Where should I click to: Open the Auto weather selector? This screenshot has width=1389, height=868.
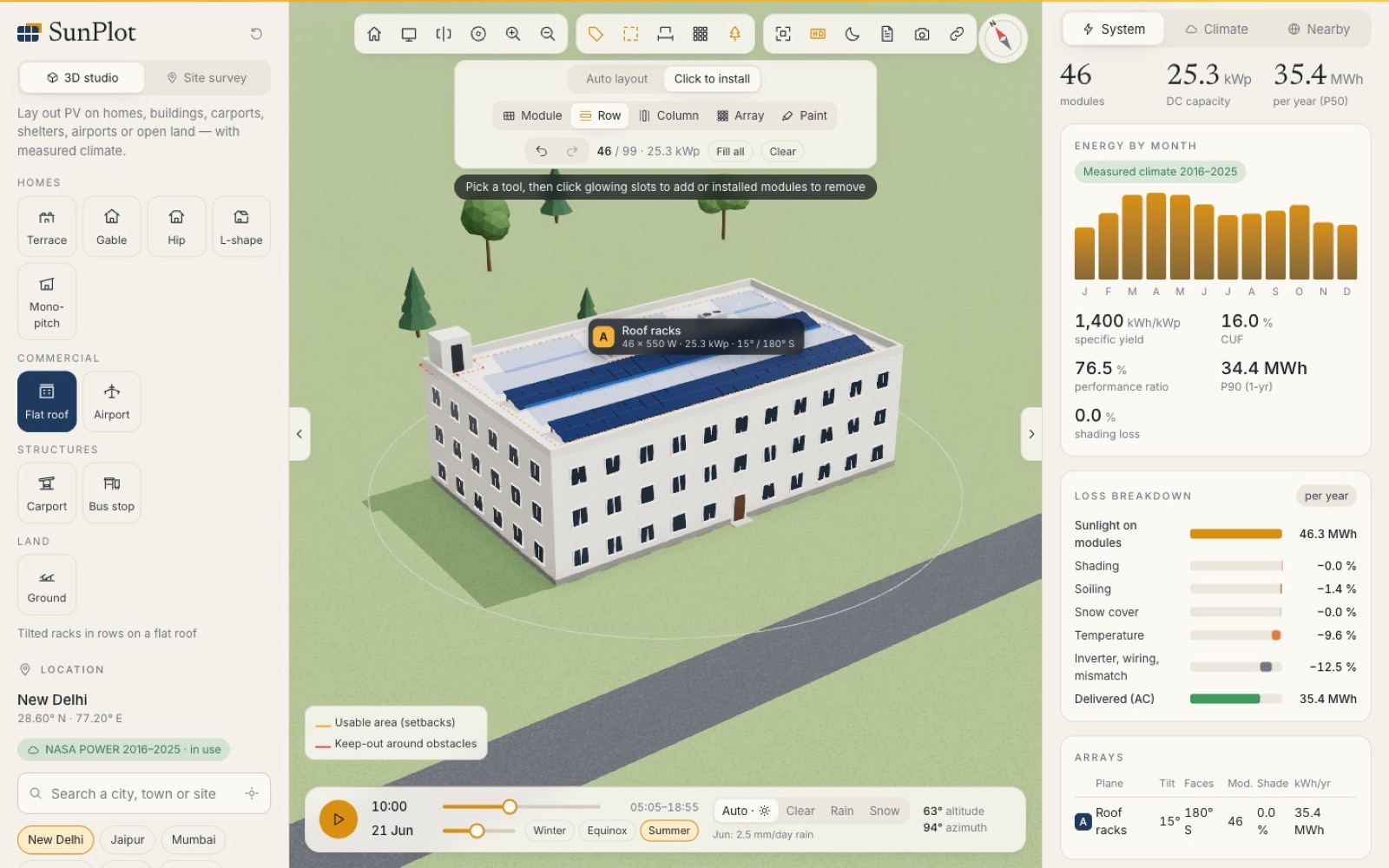click(746, 811)
